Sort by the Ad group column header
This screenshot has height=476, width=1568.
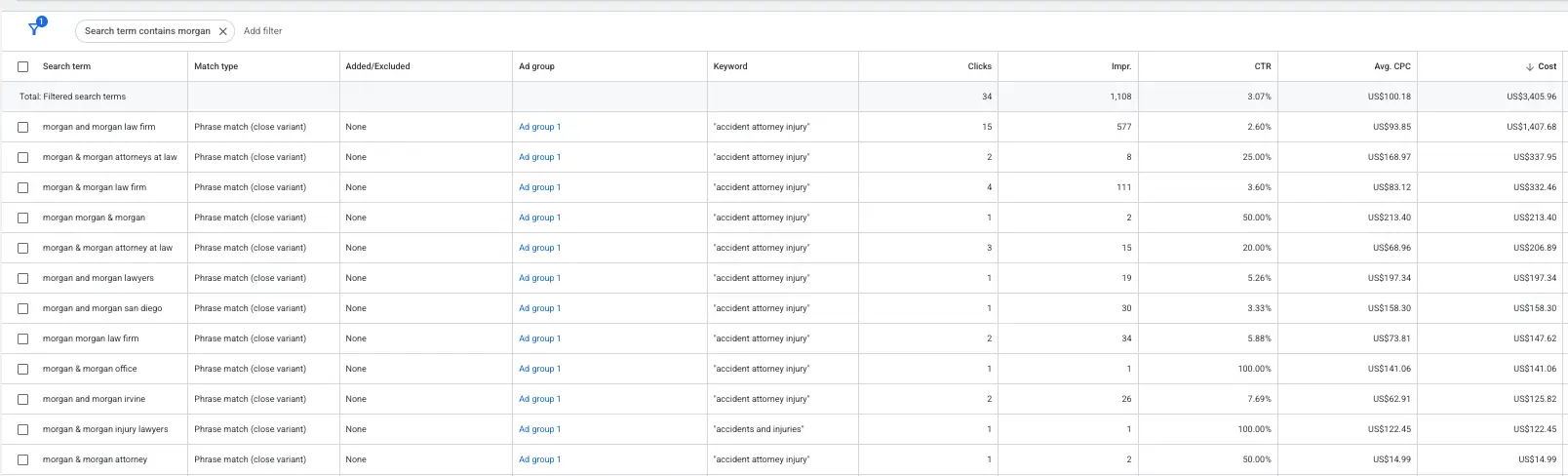[536, 66]
